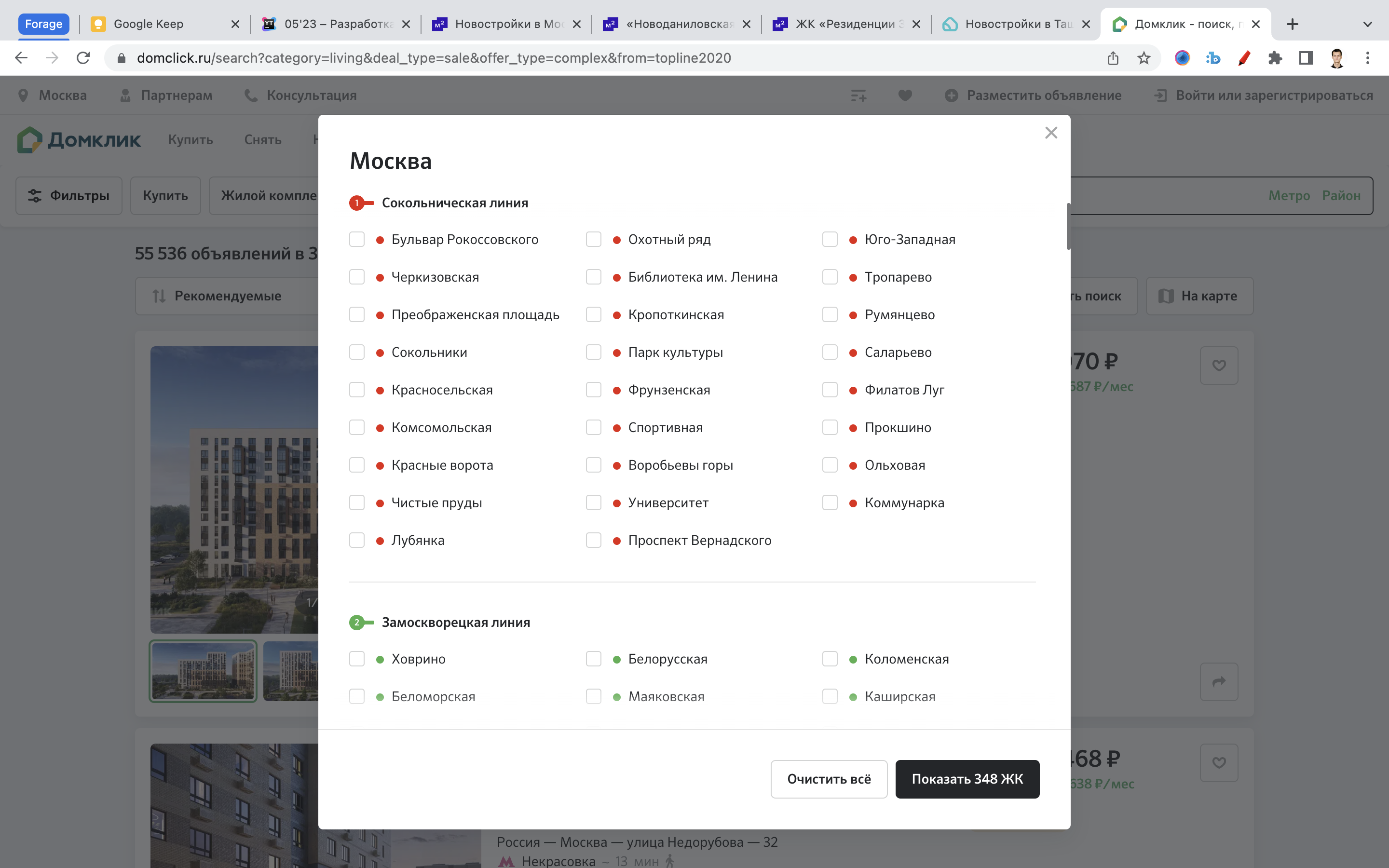The image size is (1389, 868).
Task: Check the Сокольники station checkbox
Action: (x=357, y=352)
